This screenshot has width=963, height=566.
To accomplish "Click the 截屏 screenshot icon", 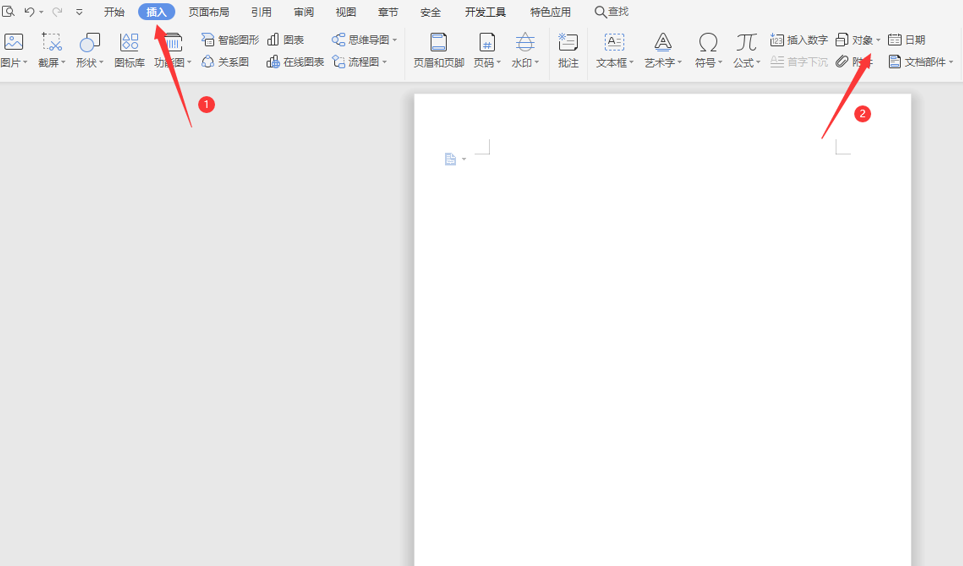I will 52,42.
